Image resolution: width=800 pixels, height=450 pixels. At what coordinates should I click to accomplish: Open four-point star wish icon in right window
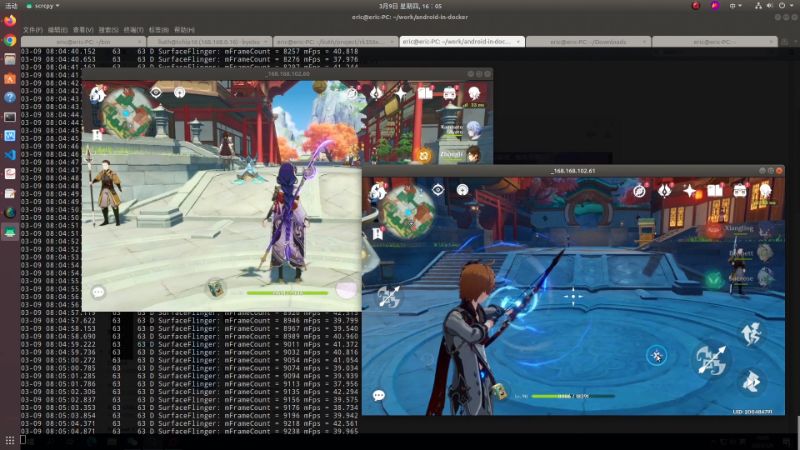click(689, 191)
